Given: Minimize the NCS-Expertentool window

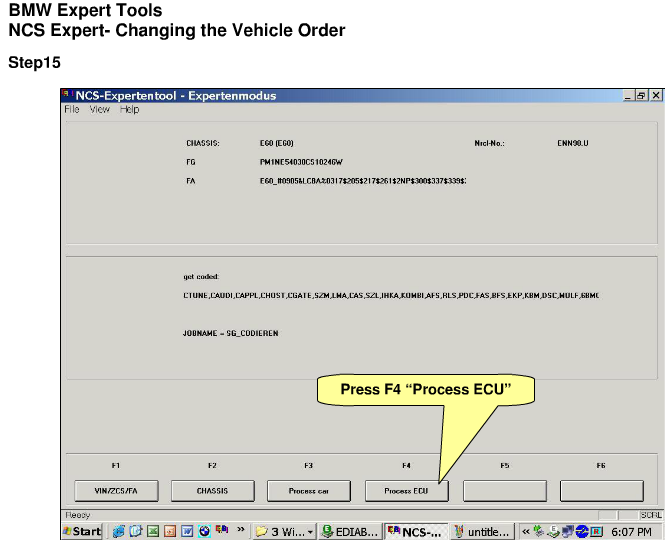Looking at the screenshot, I should tap(629, 95).
